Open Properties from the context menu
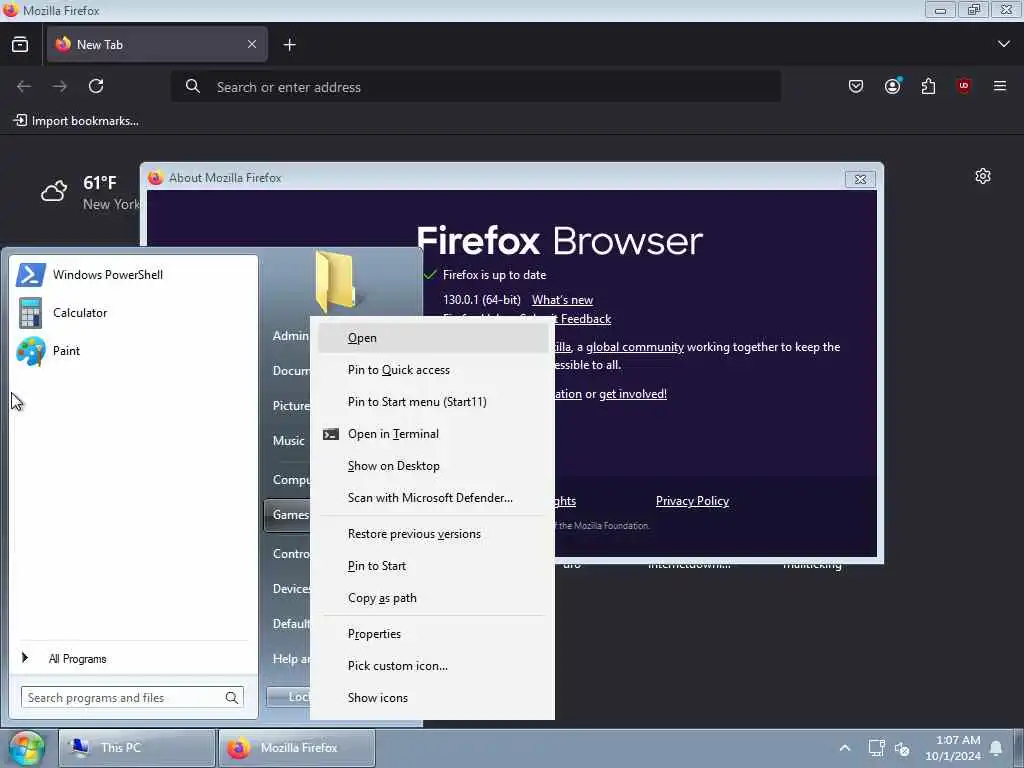The image size is (1024, 768). coord(433,633)
